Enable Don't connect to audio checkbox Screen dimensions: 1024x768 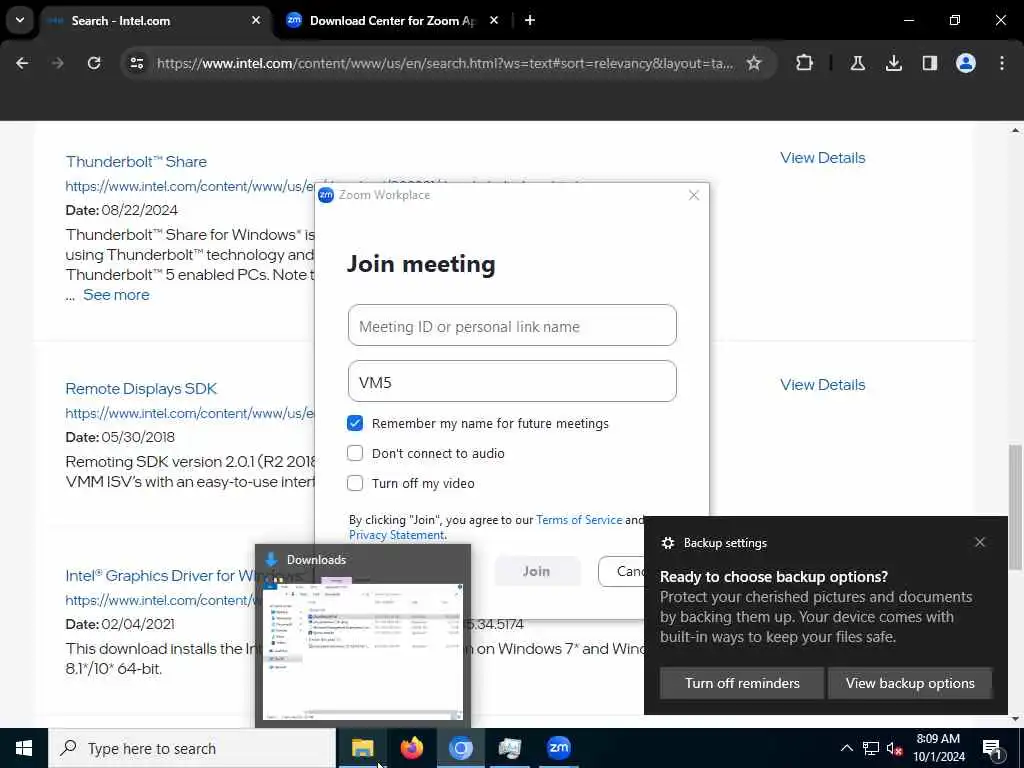(355, 453)
